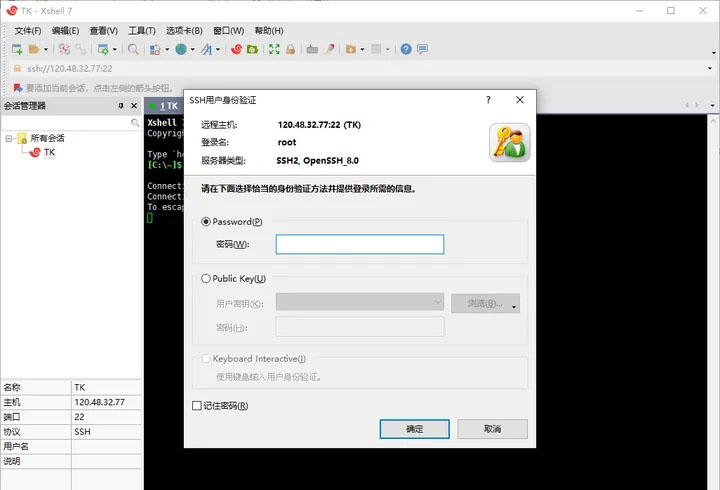Collapse the 所有会话 tree node
The width and height of the screenshot is (720, 490).
(8, 138)
